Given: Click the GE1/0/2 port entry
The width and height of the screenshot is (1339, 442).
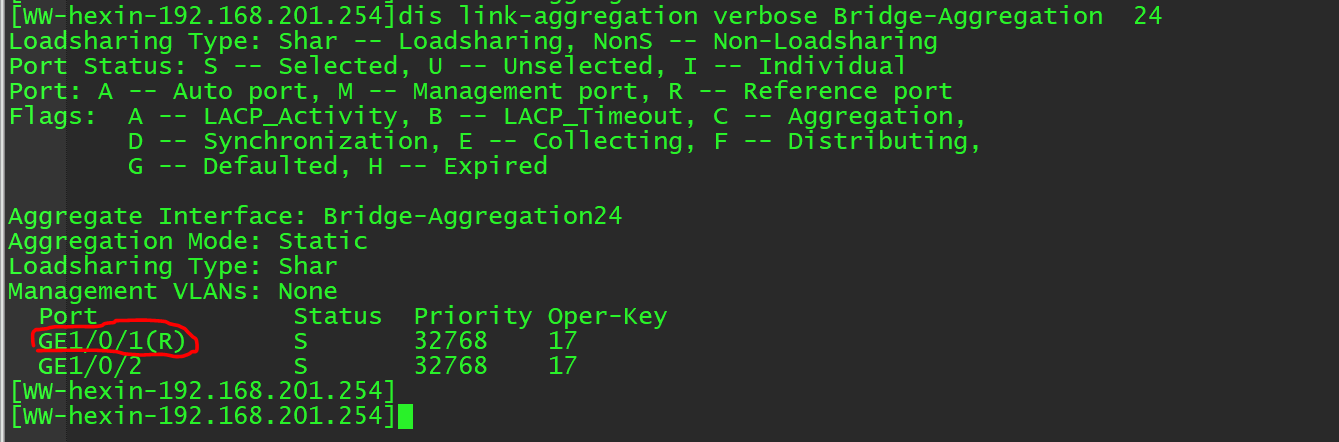Looking at the screenshot, I should tap(90, 365).
